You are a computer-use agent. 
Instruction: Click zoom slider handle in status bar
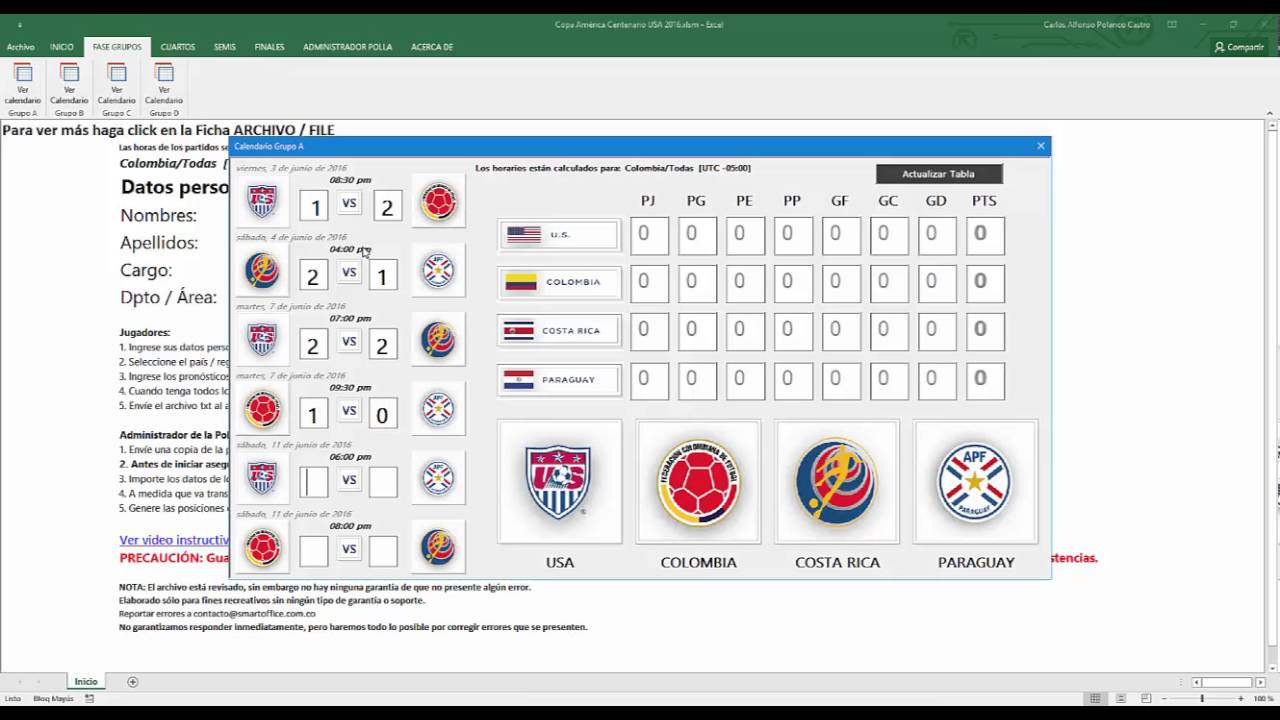point(1202,698)
